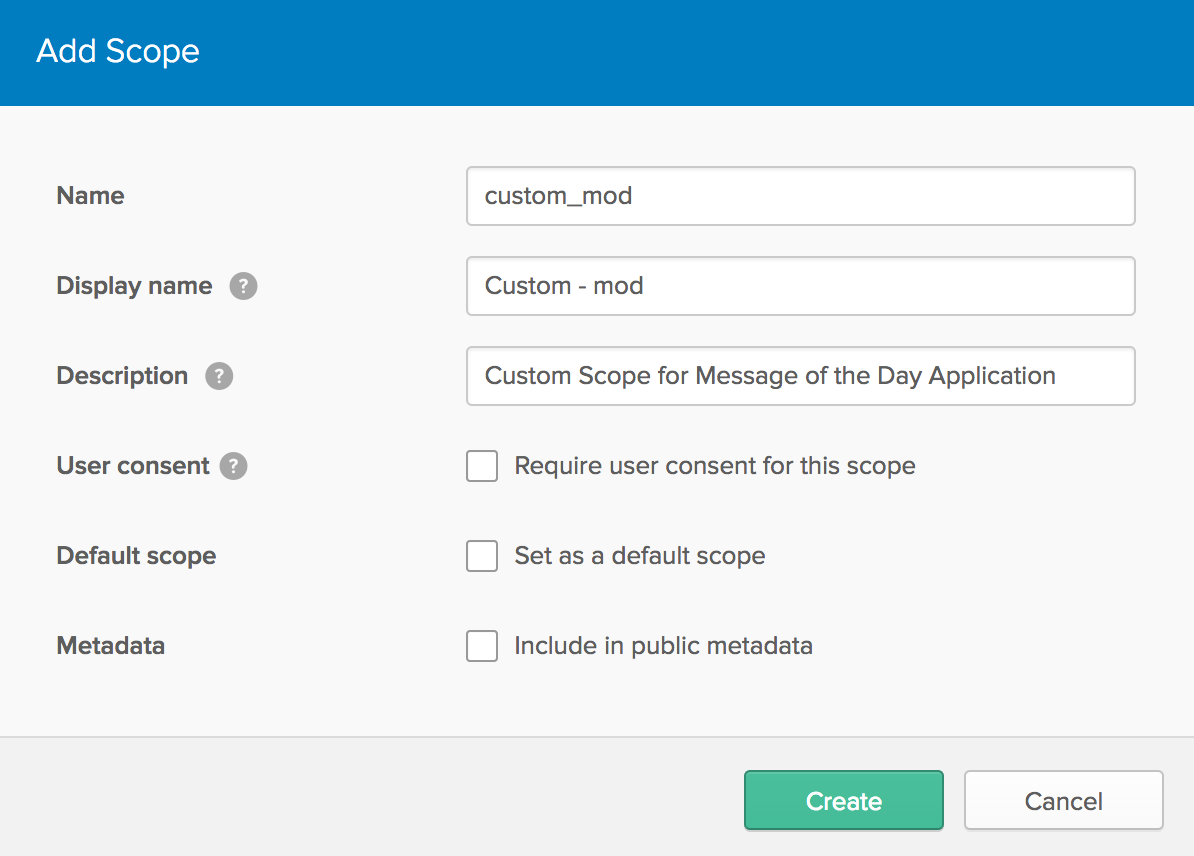
Task: Click the bold Description label text
Action: pyautogui.click(x=122, y=376)
